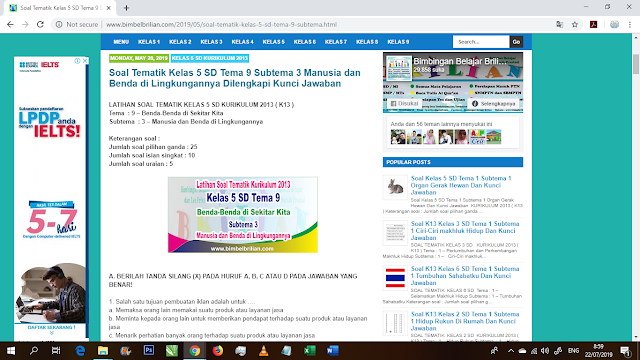View the Not secure site information

(x=77, y=24)
